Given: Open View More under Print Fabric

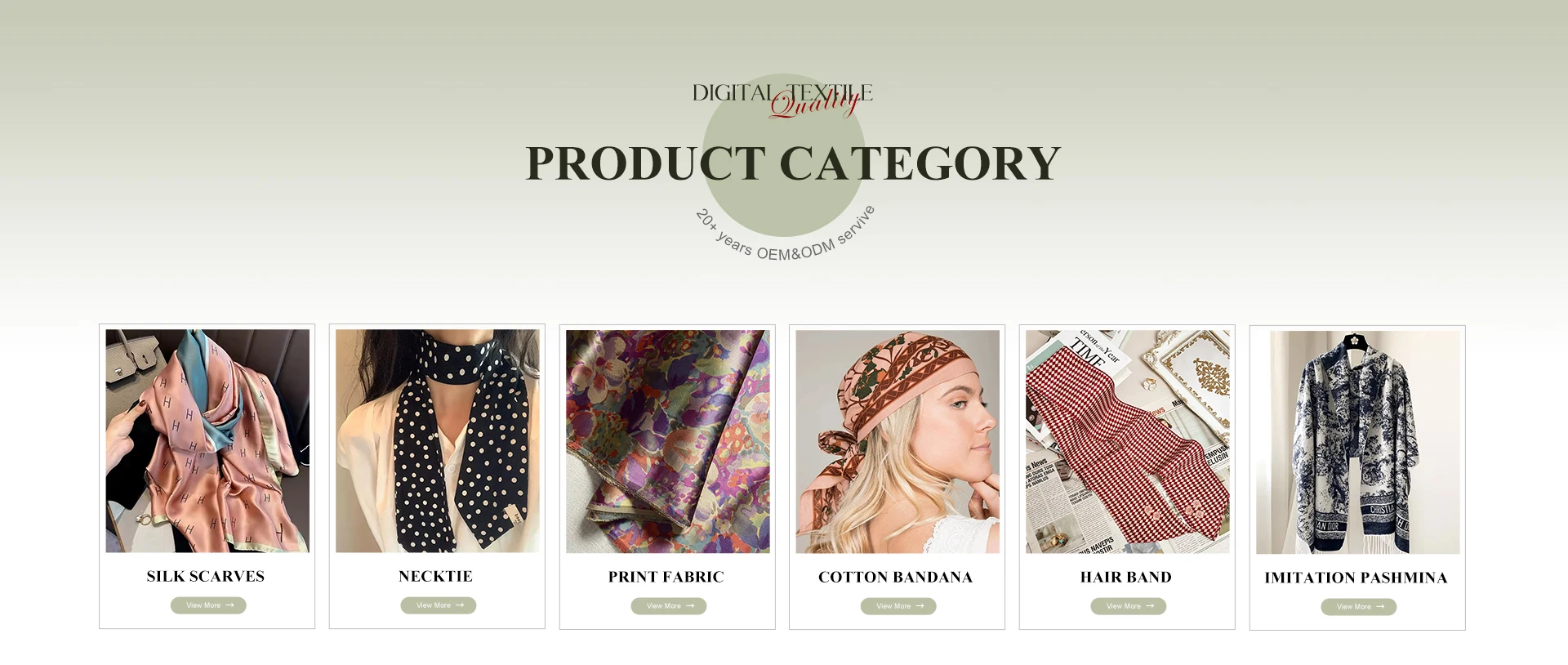Looking at the screenshot, I should 669,606.
